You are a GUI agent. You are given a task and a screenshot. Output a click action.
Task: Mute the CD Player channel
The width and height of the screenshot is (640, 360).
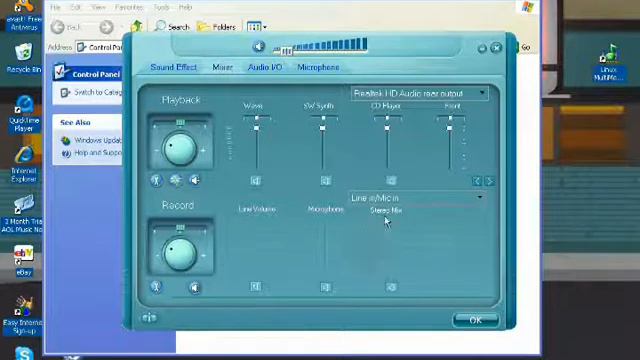tap(391, 180)
